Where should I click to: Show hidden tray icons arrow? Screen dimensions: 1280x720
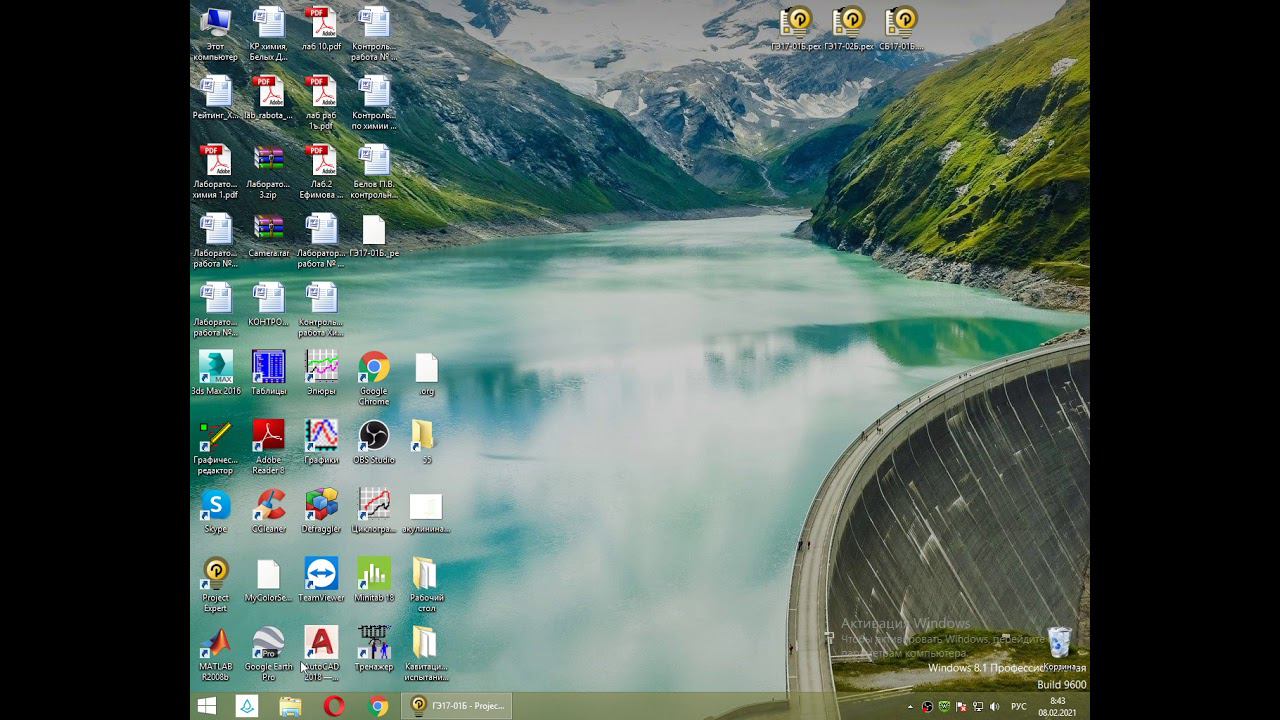[x=909, y=707]
